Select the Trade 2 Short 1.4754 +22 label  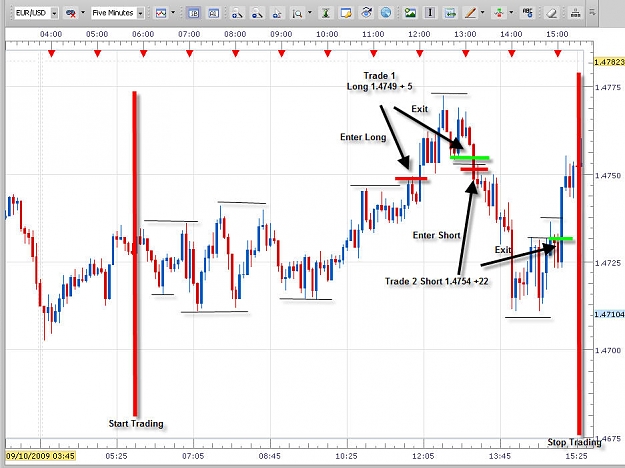tap(436, 281)
